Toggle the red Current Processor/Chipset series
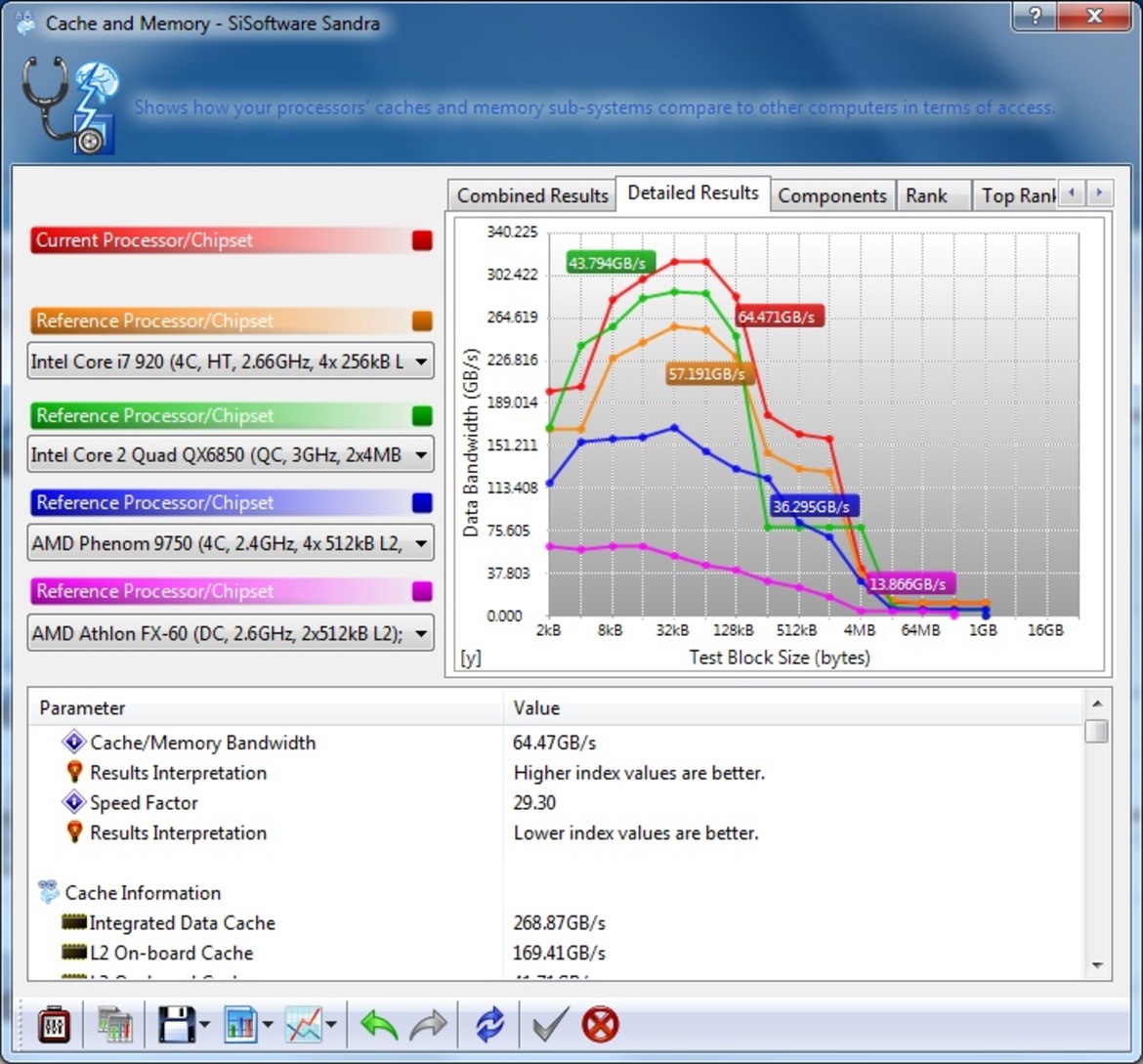Viewport: 1143px width, 1064px height. tap(422, 240)
